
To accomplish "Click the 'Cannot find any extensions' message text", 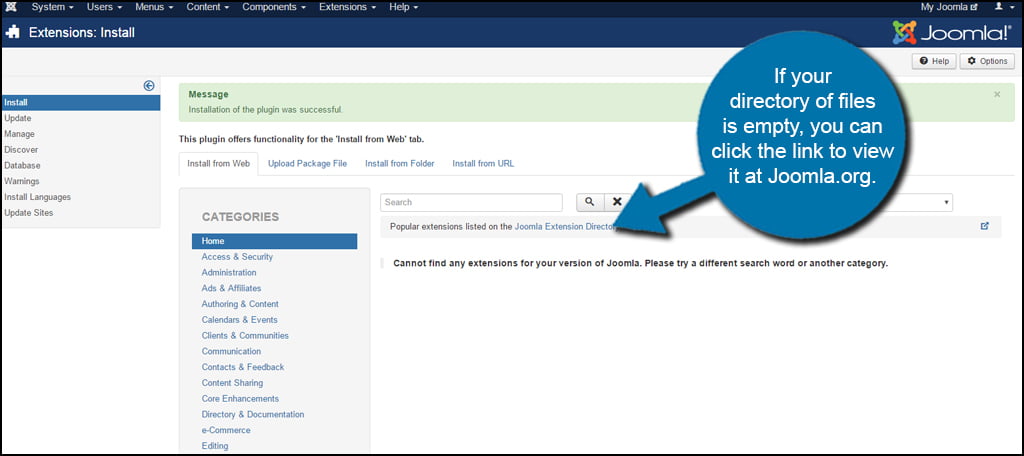I will tap(640, 264).
